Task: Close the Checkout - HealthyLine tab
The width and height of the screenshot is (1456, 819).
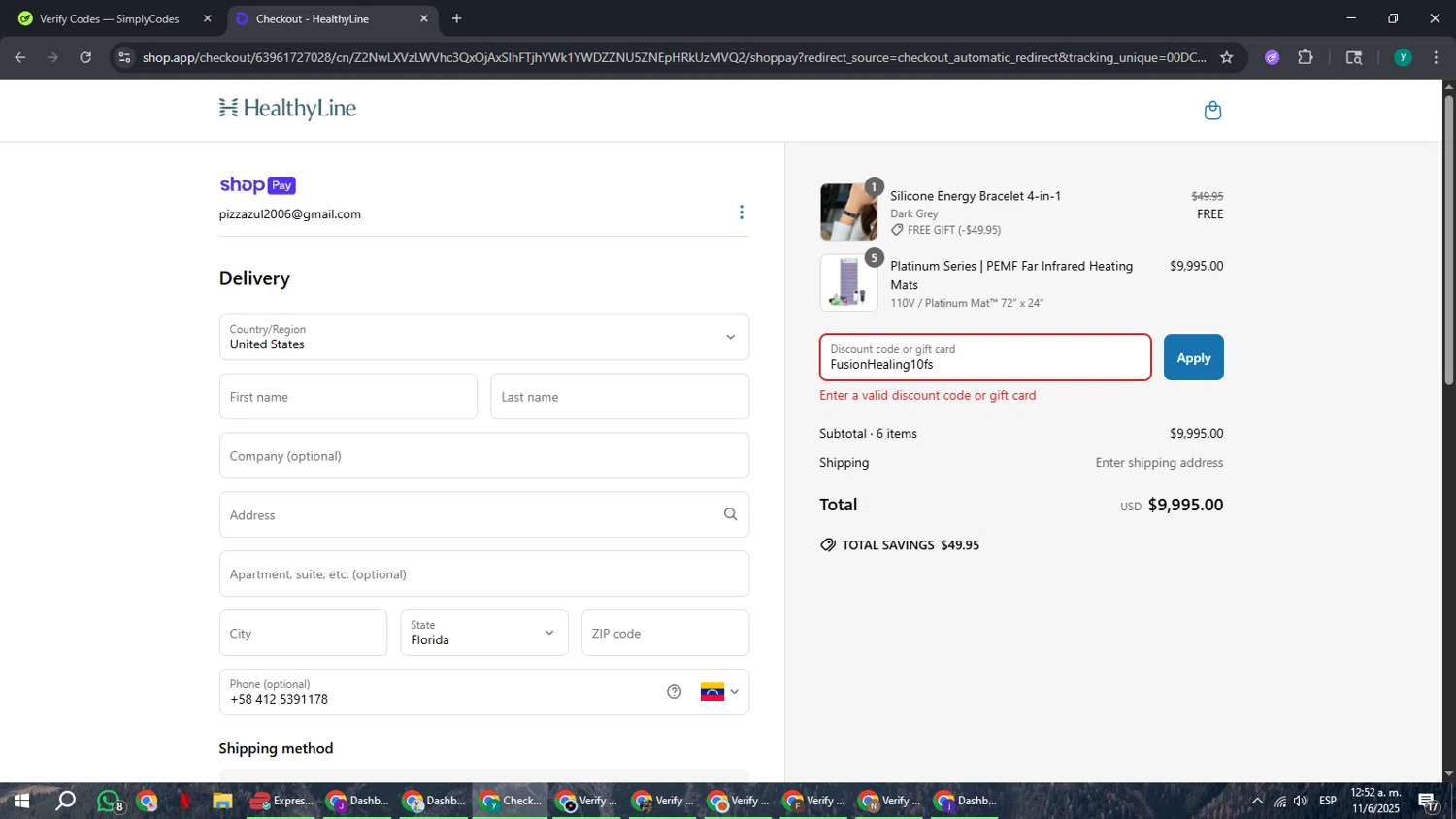Action: 423,18
